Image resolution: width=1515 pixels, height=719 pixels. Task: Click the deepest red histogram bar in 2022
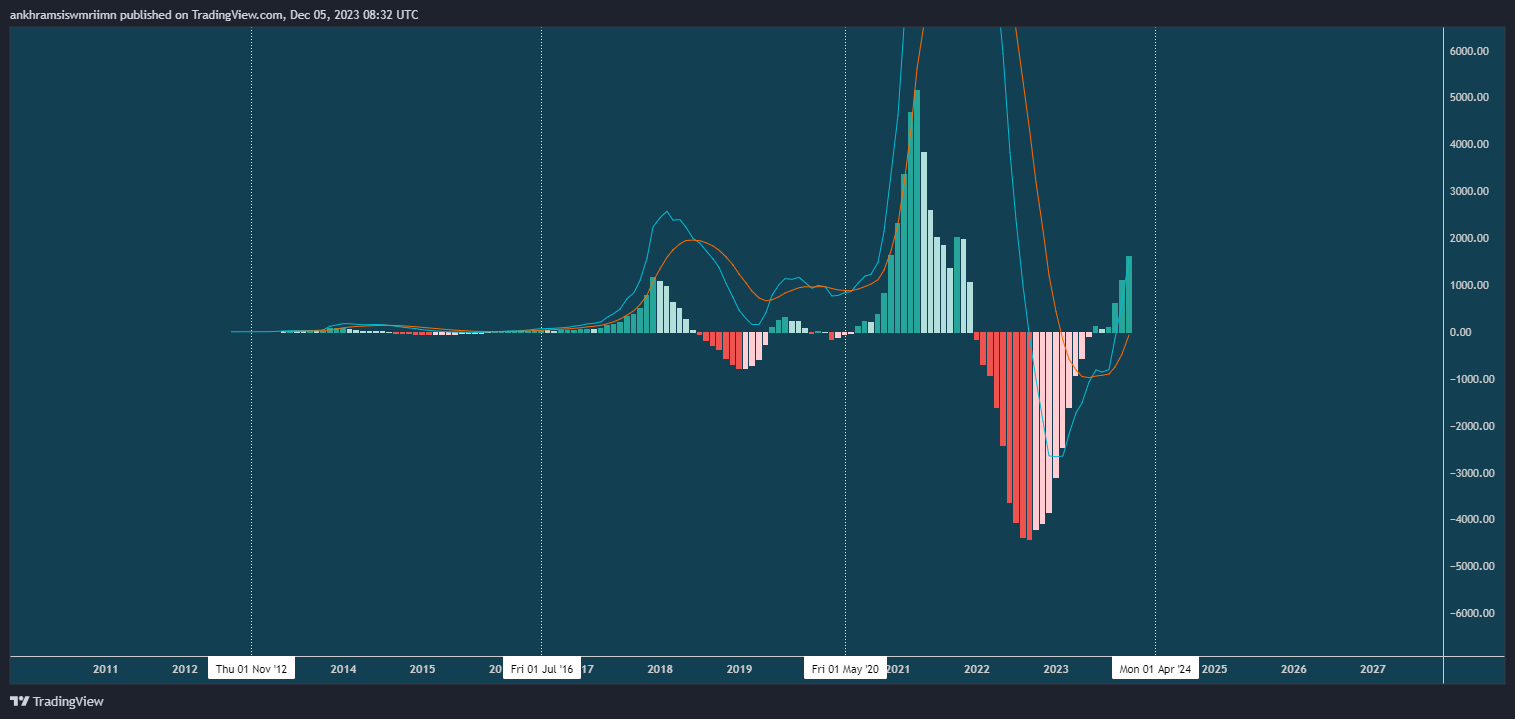[1029, 436]
